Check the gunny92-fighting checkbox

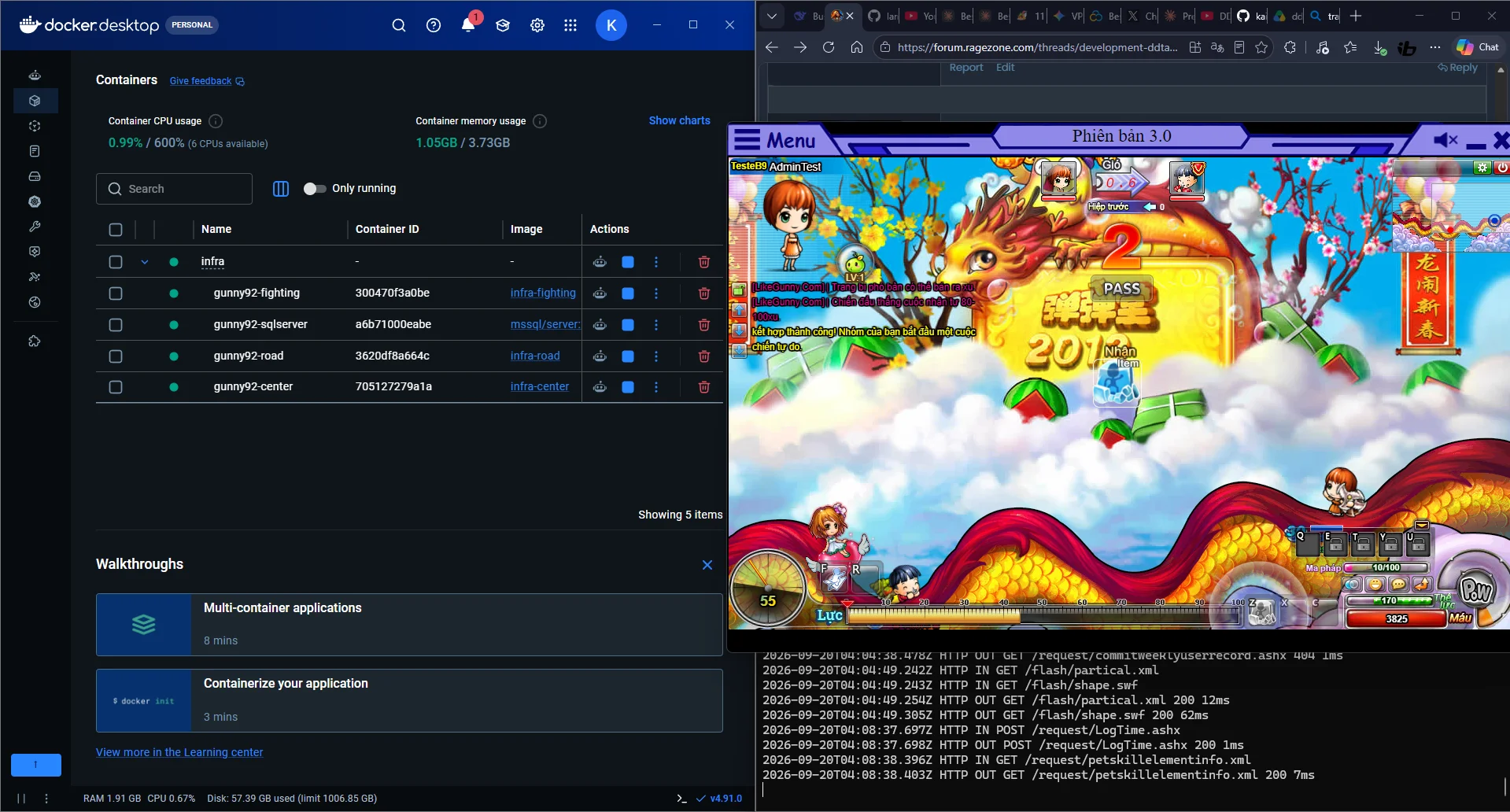116,293
